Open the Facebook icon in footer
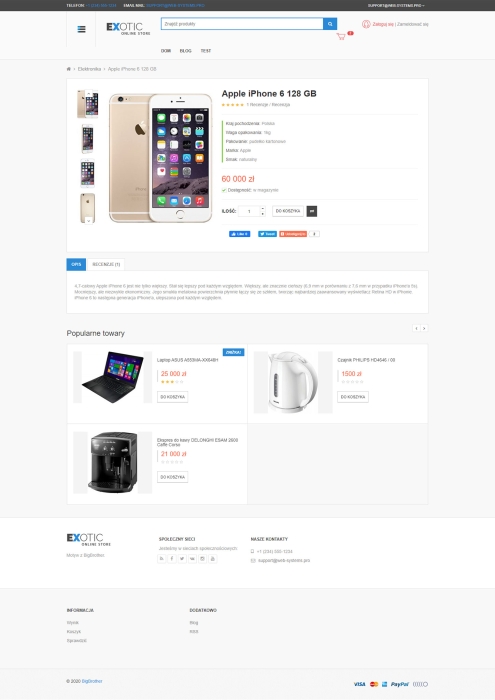 pyautogui.click(x=172, y=558)
